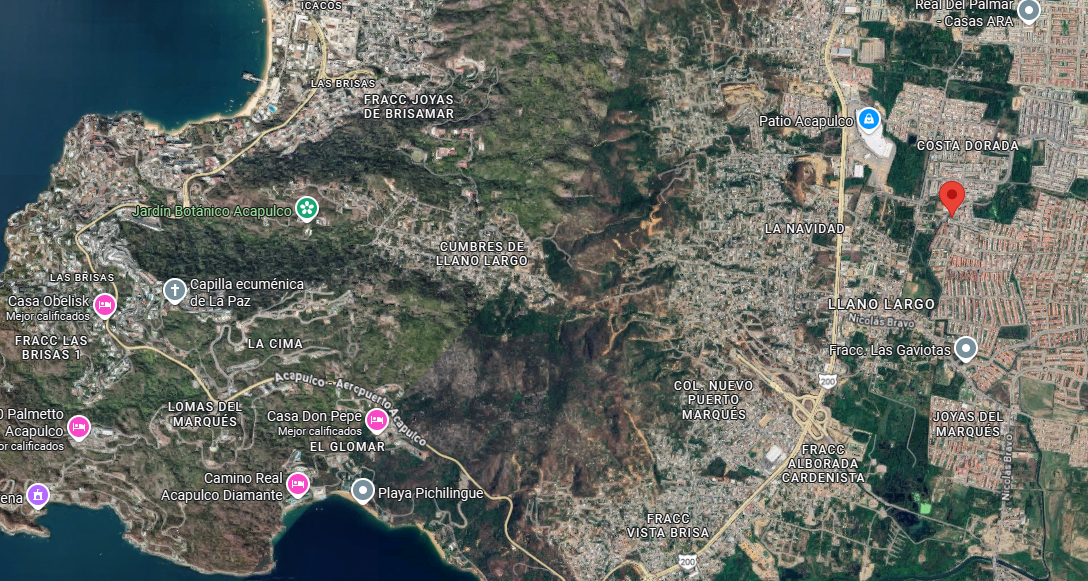This screenshot has width=1088, height=581.
Task: Open the Jardín Botánico Acapulco label
Action: pos(212,210)
